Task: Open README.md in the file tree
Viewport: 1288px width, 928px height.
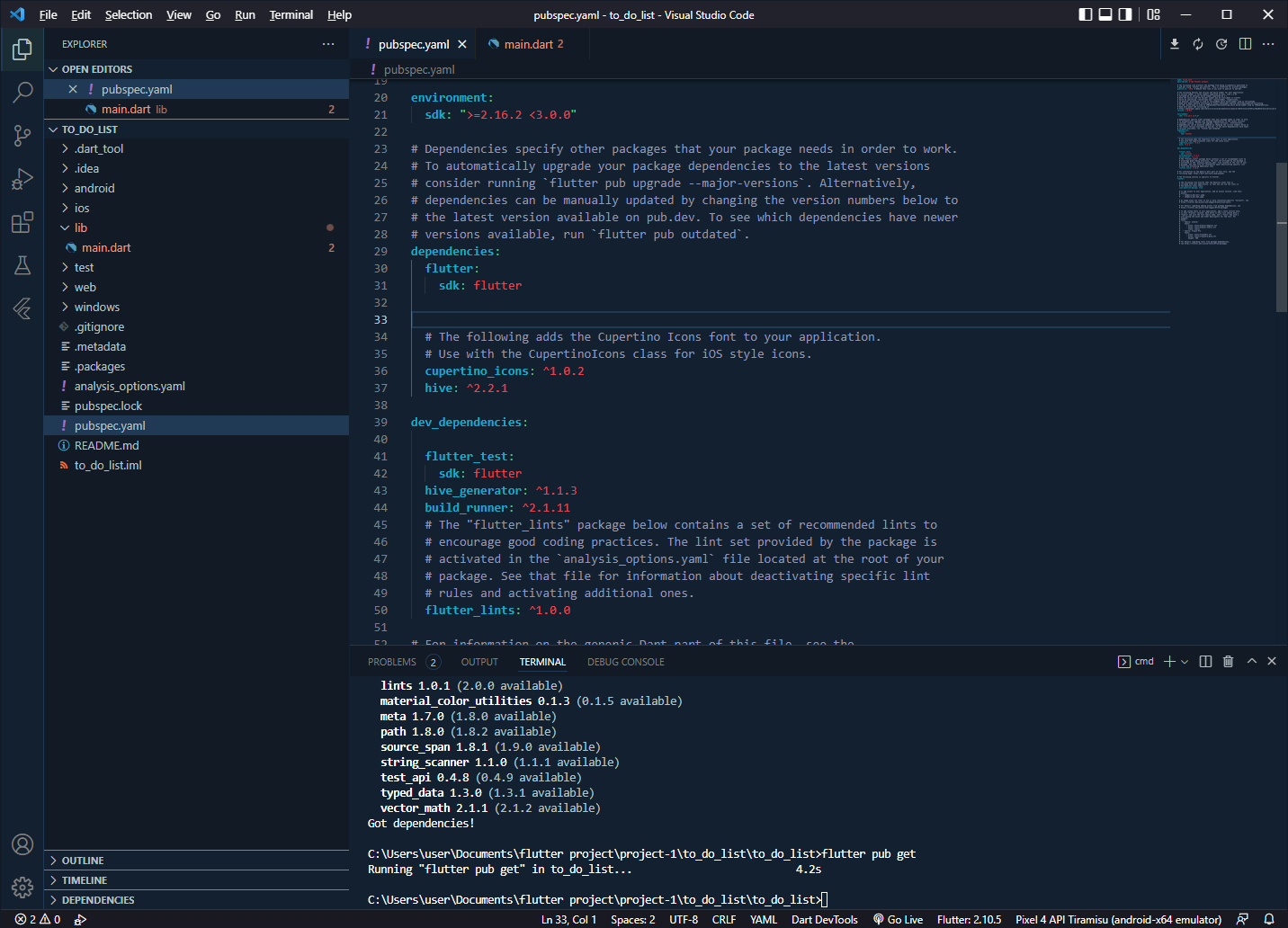Action: click(196, 445)
